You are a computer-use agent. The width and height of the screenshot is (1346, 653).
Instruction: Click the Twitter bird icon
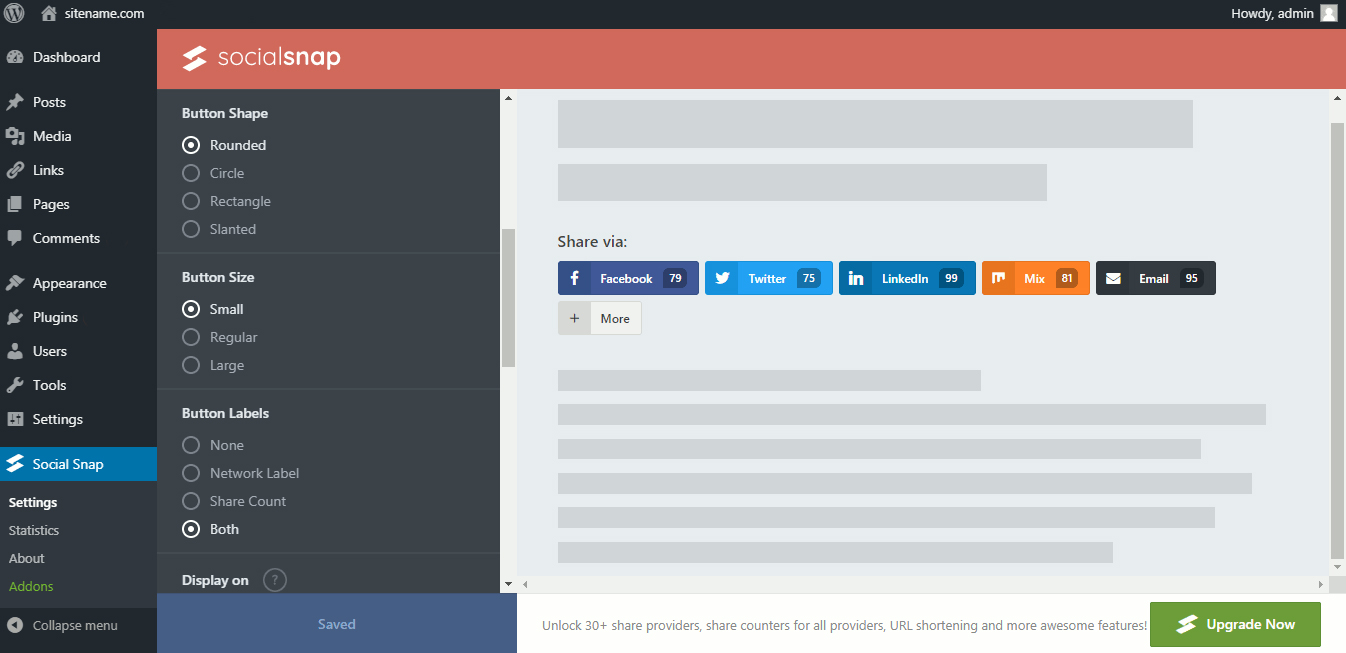[x=722, y=278]
